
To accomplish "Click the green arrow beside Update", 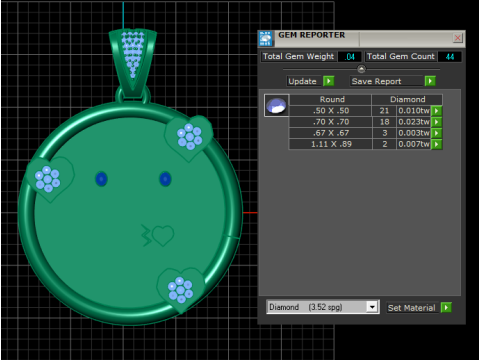I will (329, 81).
